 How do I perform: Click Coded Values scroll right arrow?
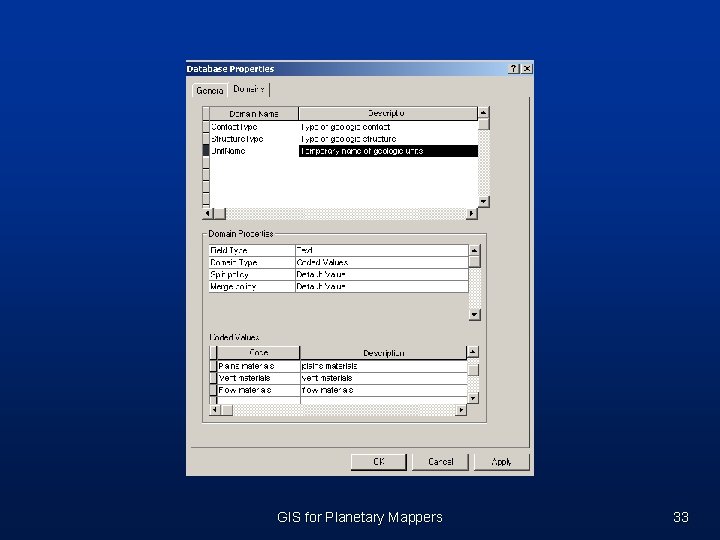[x=461, y=410]
